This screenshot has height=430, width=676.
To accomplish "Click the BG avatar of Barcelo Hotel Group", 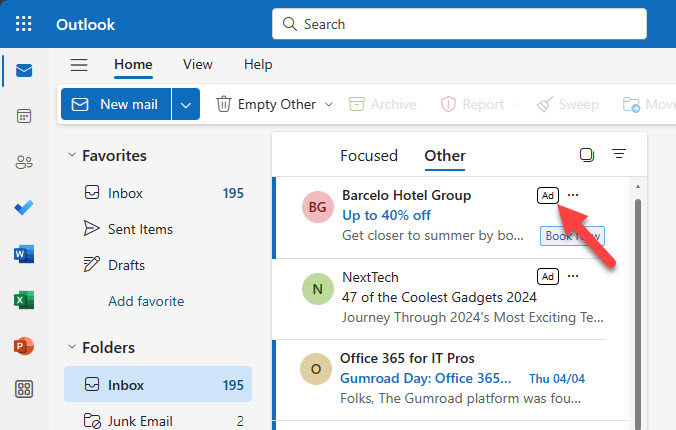I will point(318,207).
